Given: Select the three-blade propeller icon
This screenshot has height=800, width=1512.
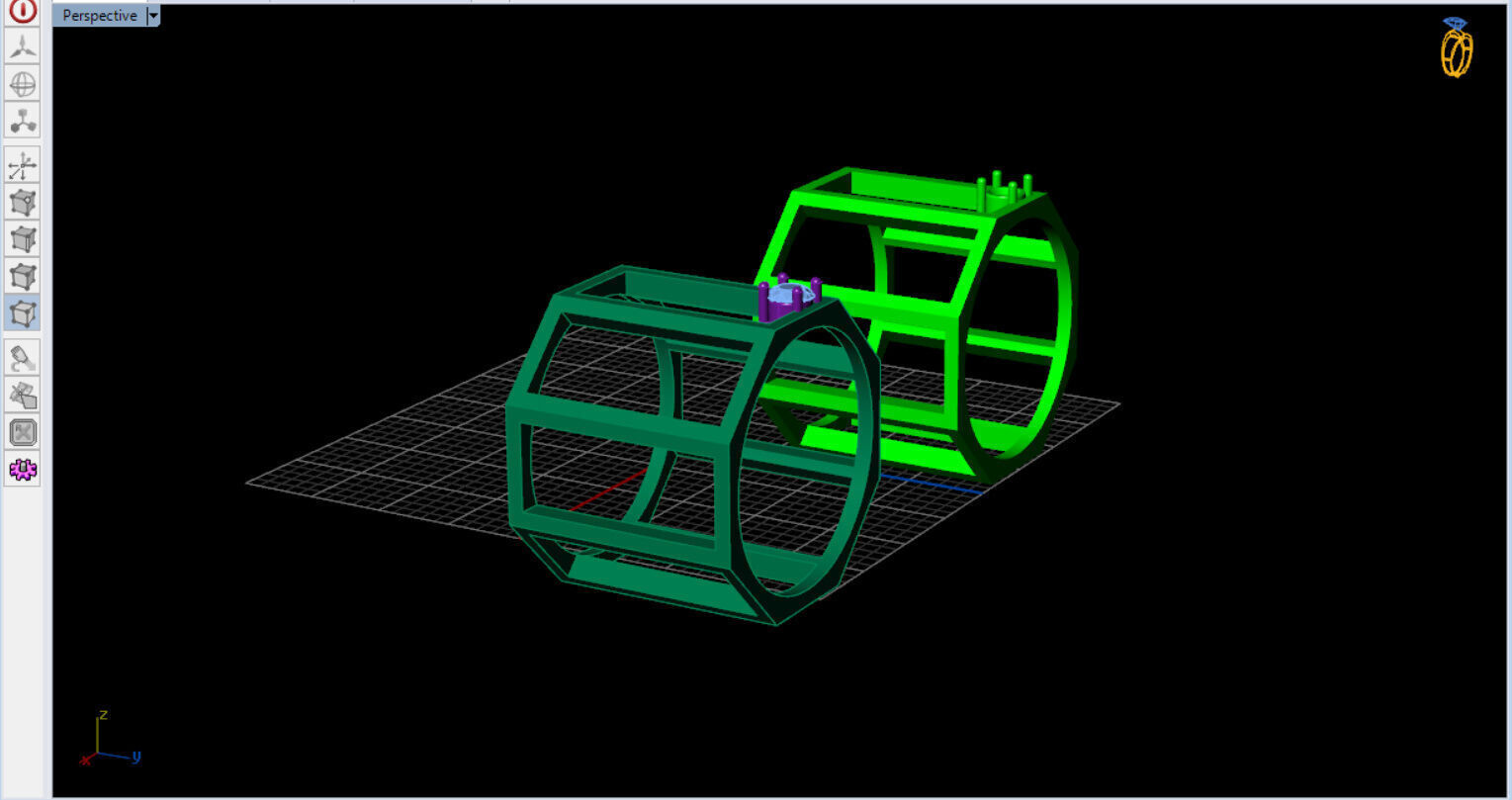Looking at the screenshot, I should point(23,45).
